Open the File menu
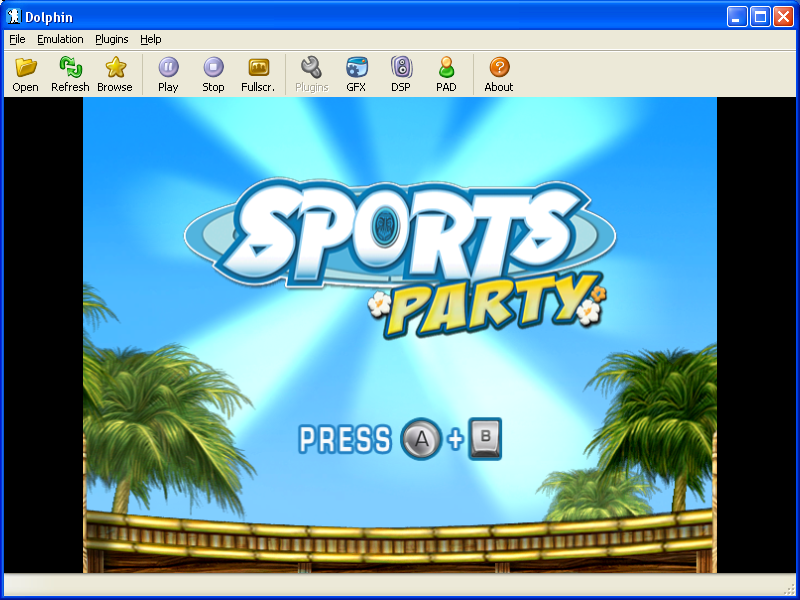 coord(17,39)
